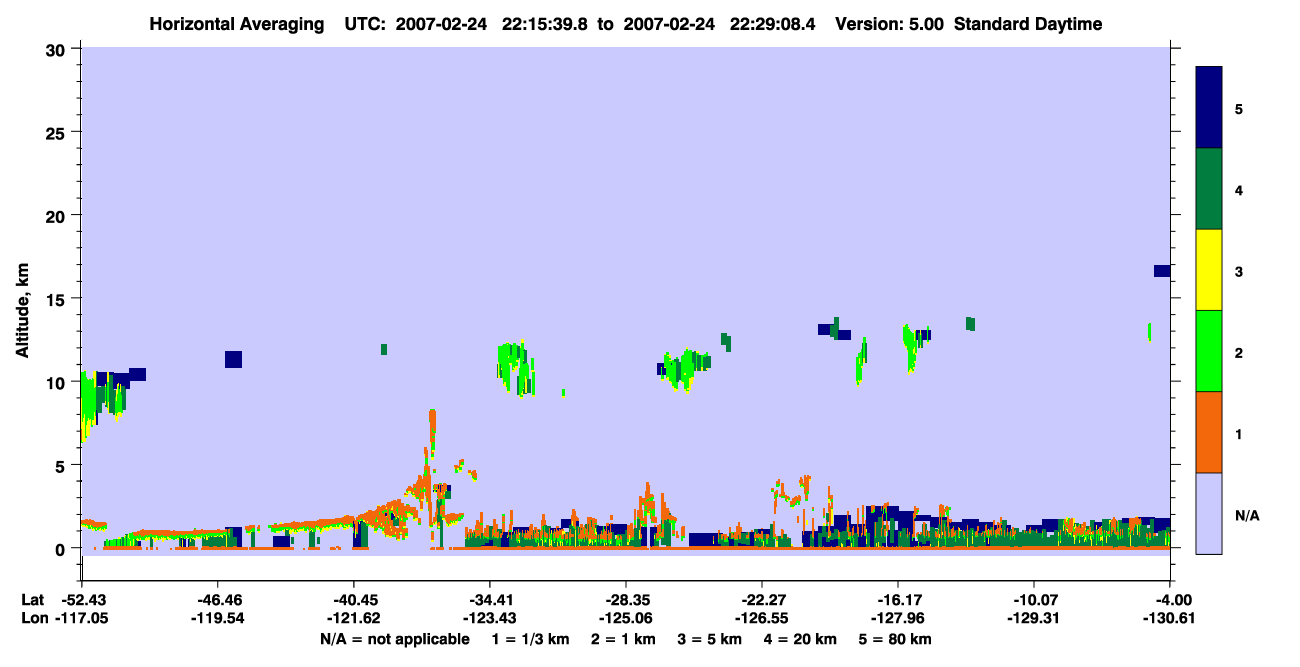1300x667 pixels.
Task: Click longitude value '-127.96'
Action: pyautogui.click(x=898, y=619)
